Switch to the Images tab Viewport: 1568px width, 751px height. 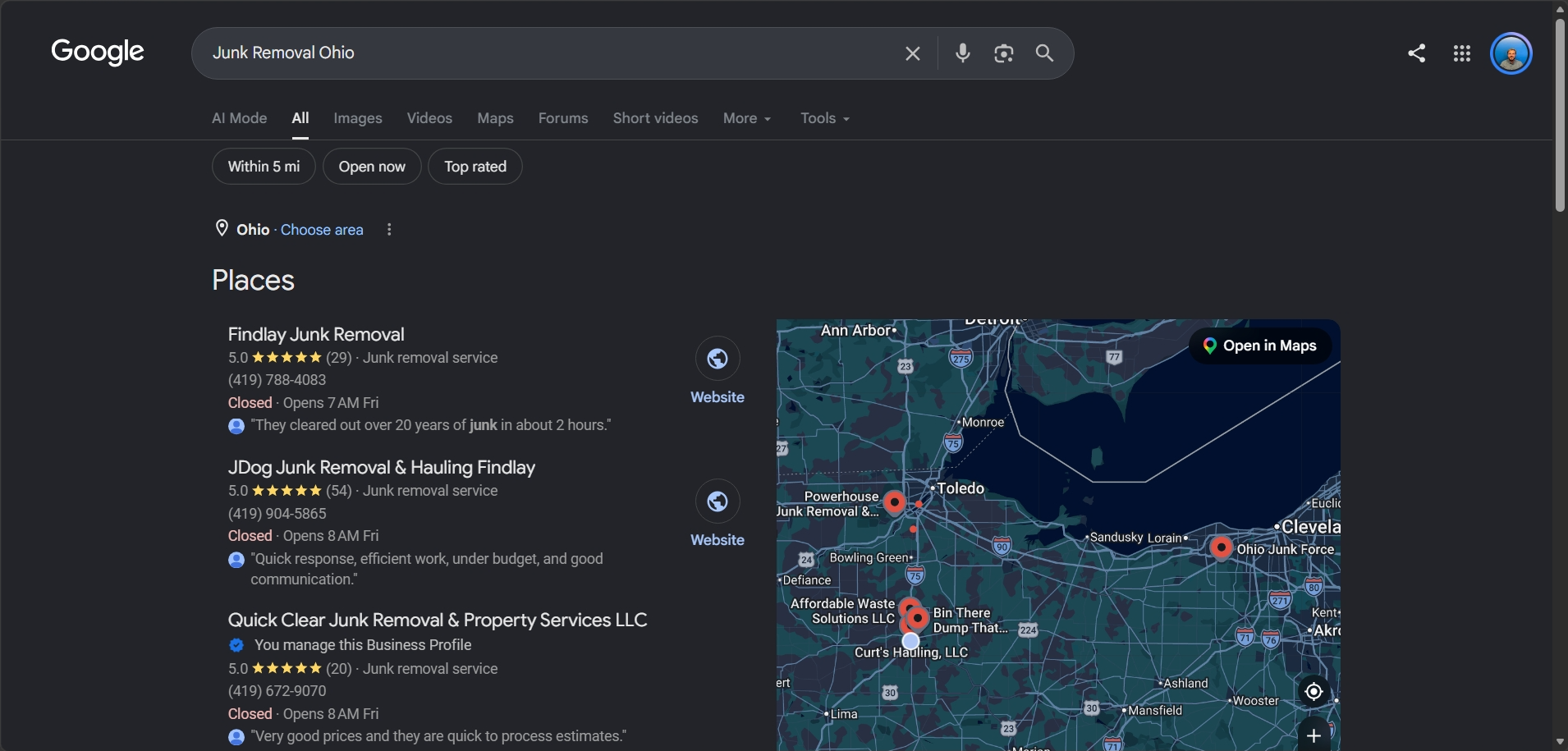tap(358, 118)
